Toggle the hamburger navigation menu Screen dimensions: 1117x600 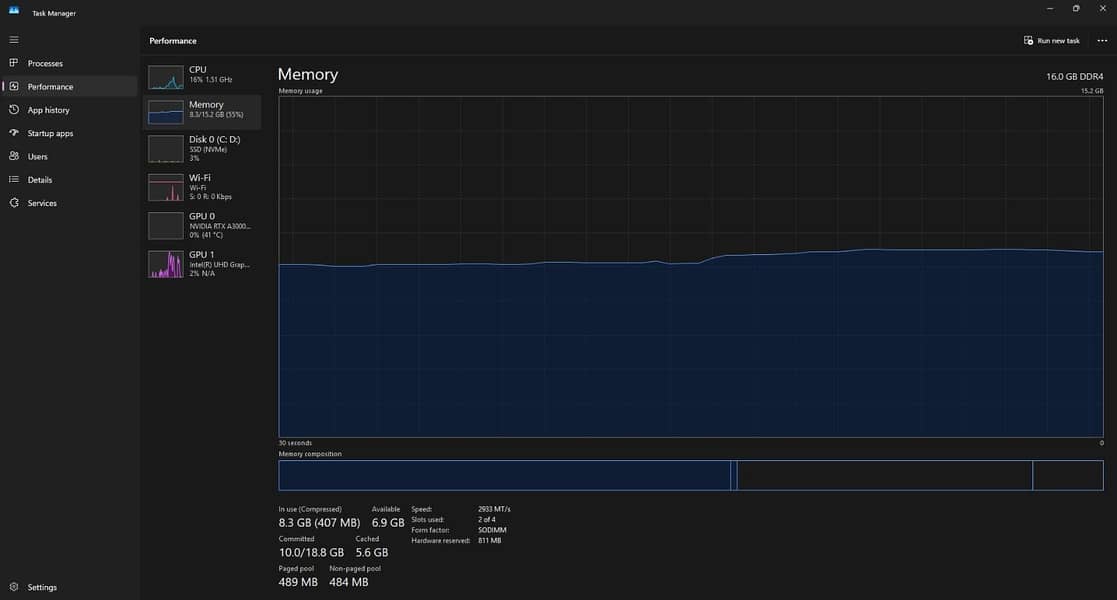14,40
